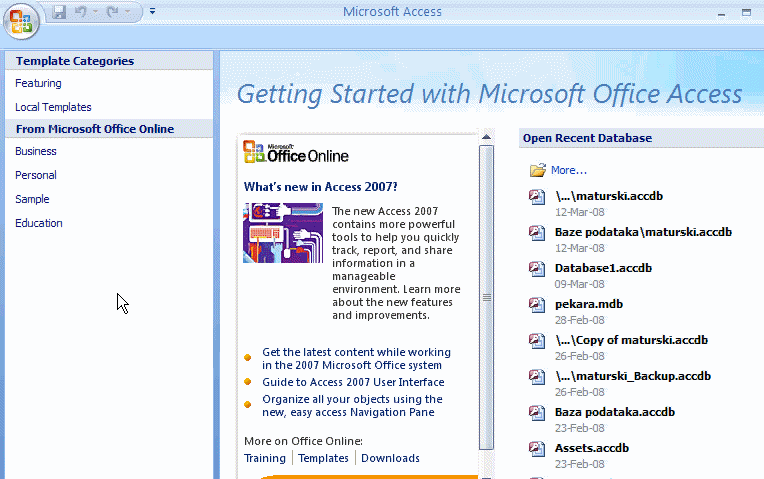The height and width of the screenshot is (479, 764).
Task: Click the icon beside pekara.mdb
Action: pyautogui.click(x=537, y=305)
